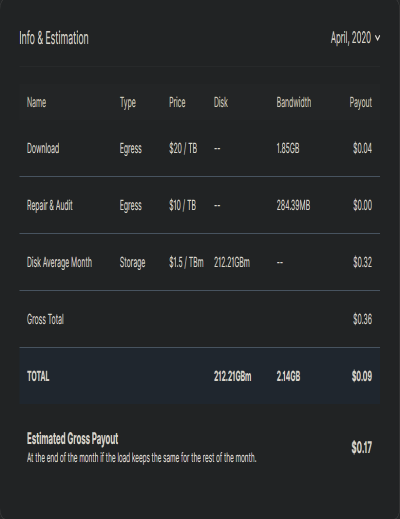The width and height of the screenshot is (400, 519).
Task: Click the Estimated Gross Payout heading
Action: (x=72, y=439)
